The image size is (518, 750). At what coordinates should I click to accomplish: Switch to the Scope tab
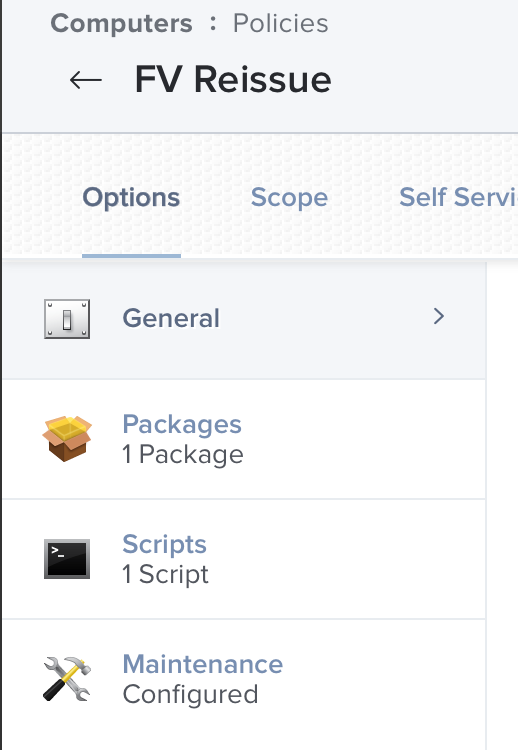point(289,198)
